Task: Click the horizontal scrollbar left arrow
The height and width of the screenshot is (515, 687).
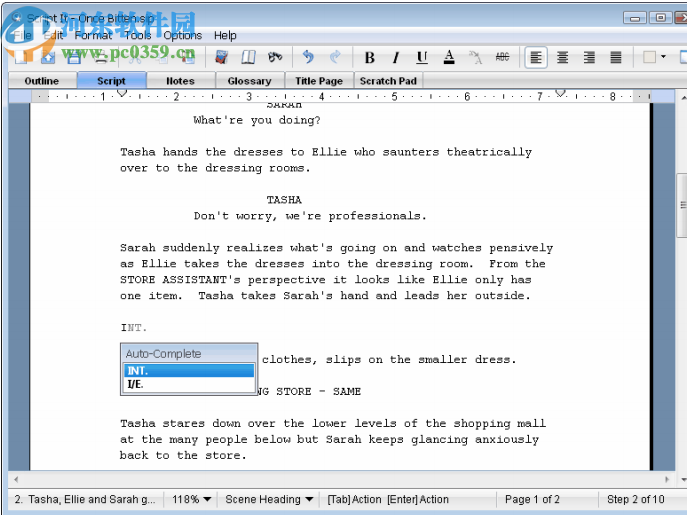Action: pos(16,479)
